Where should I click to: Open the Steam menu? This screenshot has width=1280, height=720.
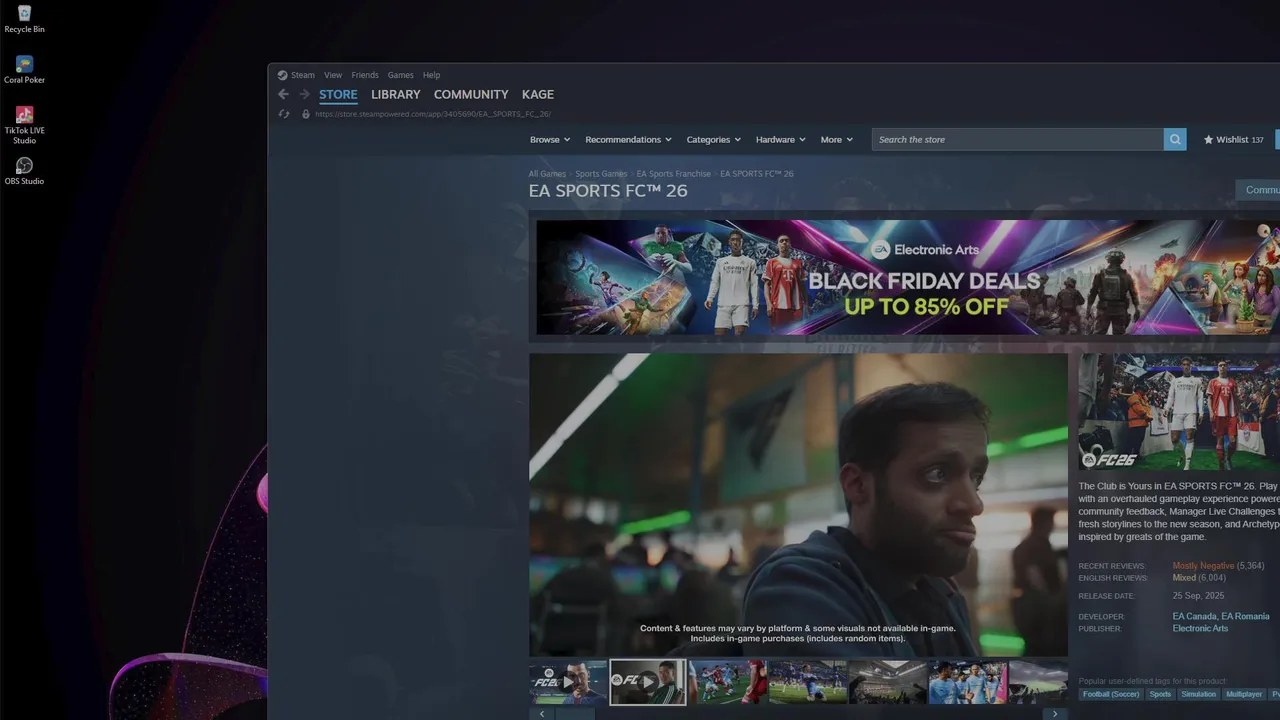click(302, 75)
